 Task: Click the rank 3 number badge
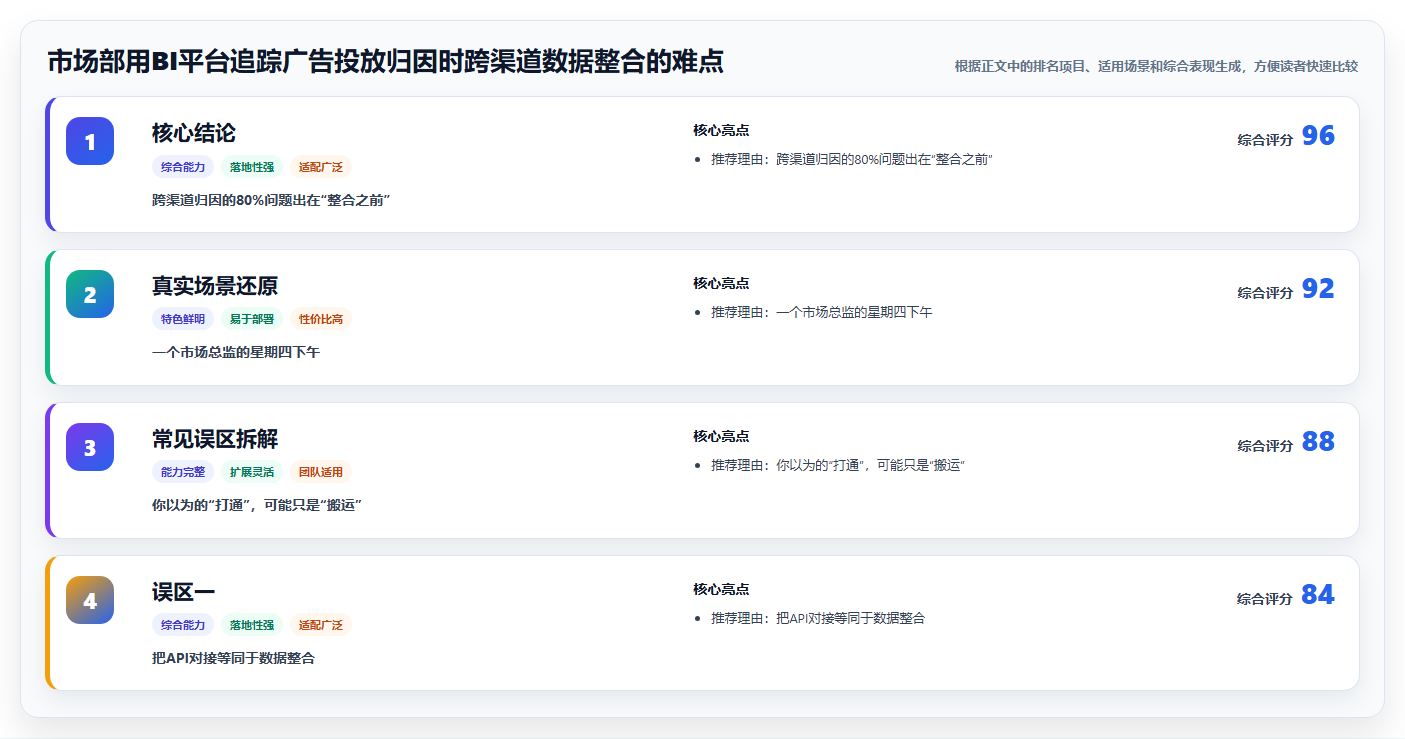pos(90,447)
